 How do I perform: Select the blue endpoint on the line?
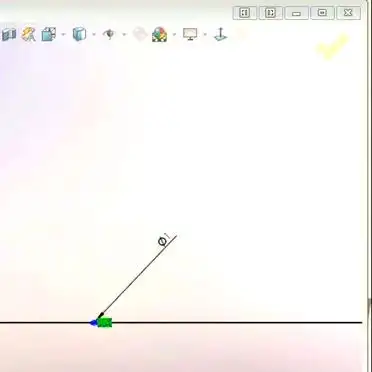(x=94, y=323)
